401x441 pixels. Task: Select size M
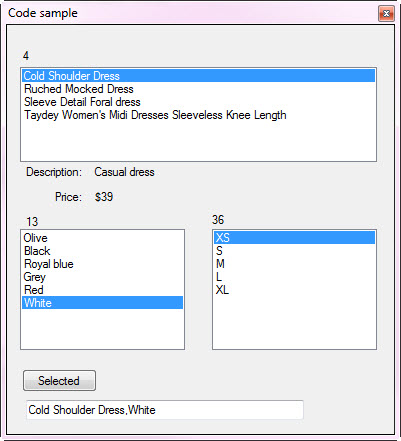point(294,264)
